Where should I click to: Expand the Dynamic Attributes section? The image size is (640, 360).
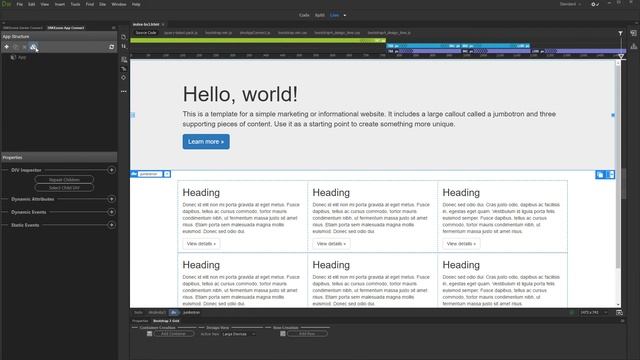tap(111, 199)
